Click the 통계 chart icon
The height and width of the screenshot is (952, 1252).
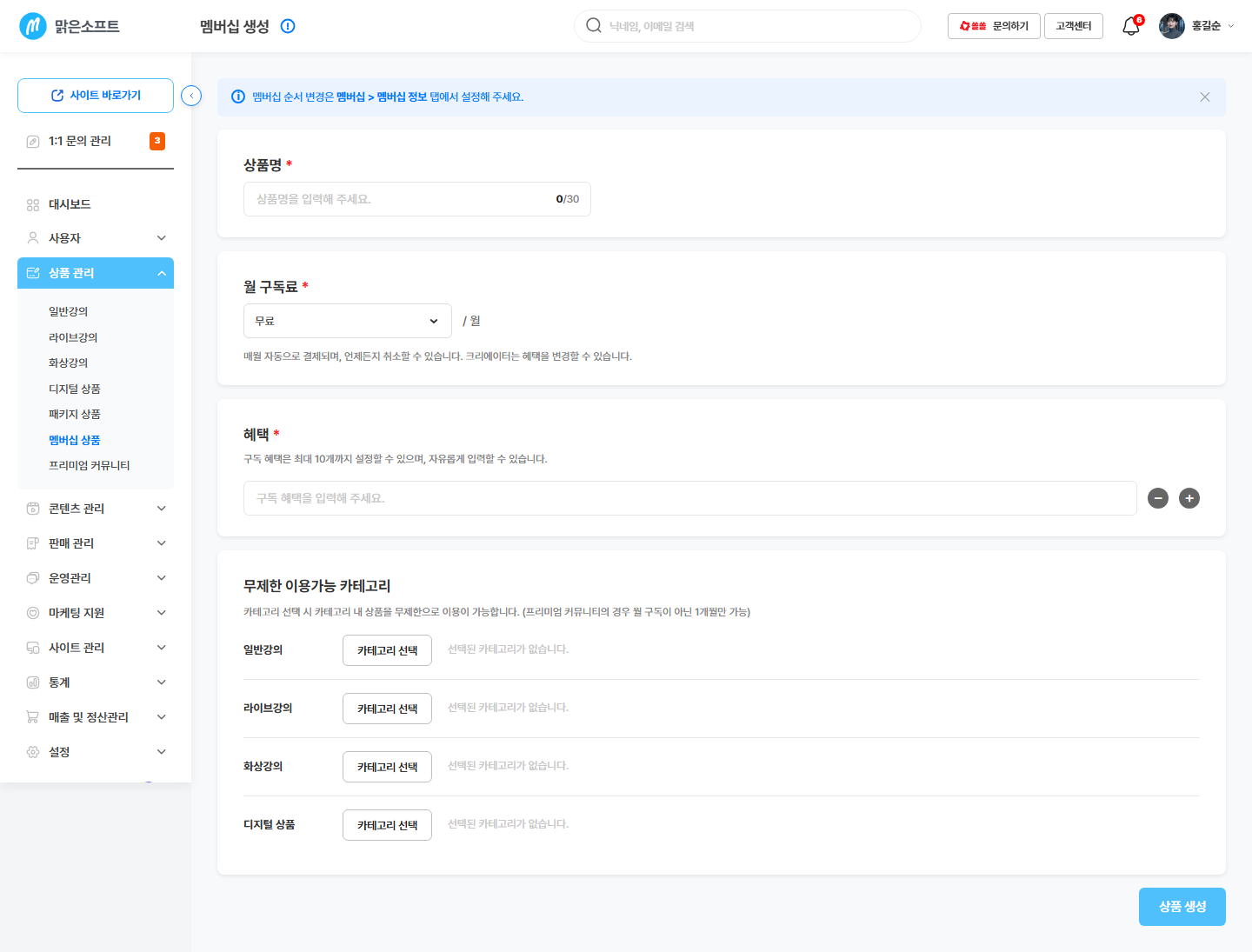33,682
